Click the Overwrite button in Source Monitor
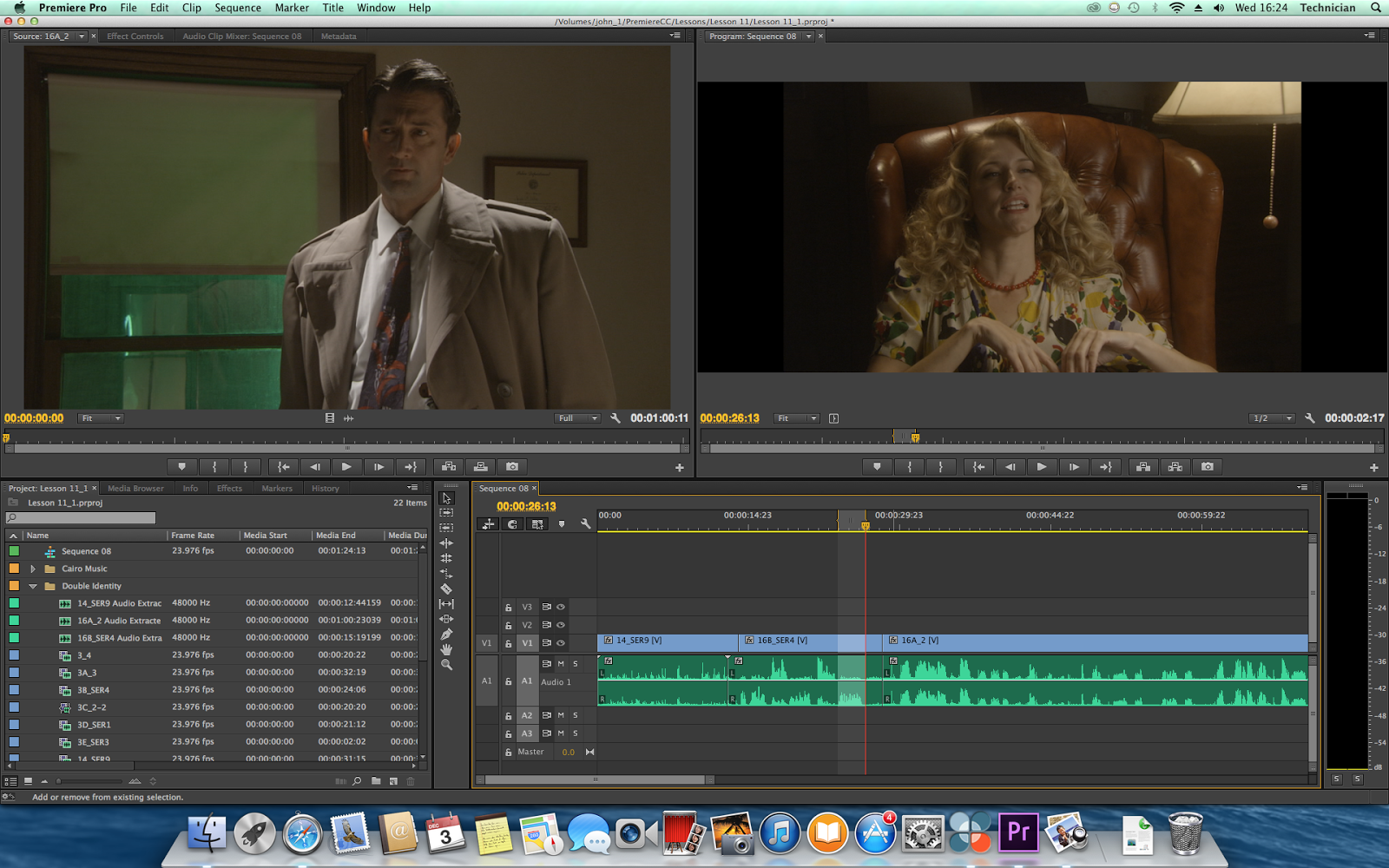1389x868 pixels. pos(480,466)
